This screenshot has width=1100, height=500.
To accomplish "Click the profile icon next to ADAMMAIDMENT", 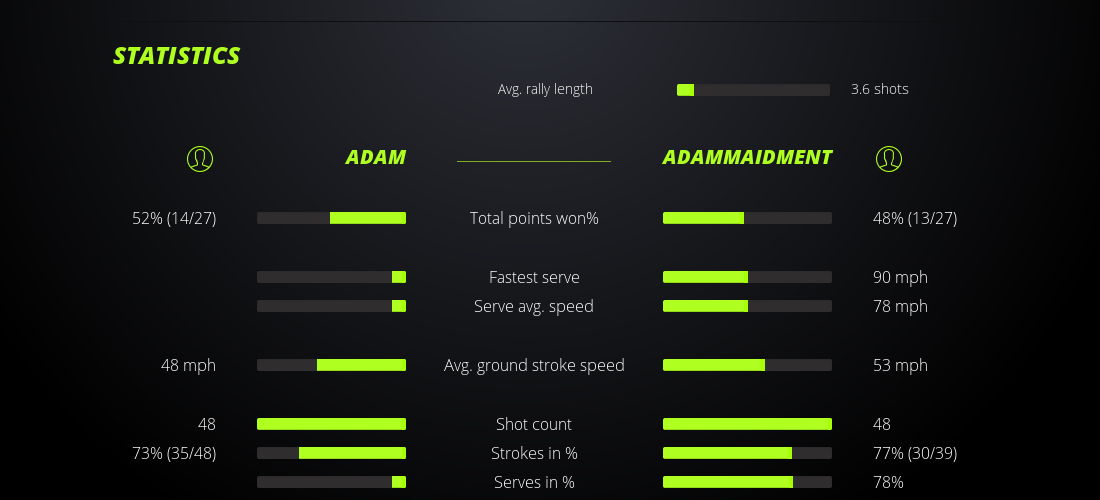I will pos(888,158).
